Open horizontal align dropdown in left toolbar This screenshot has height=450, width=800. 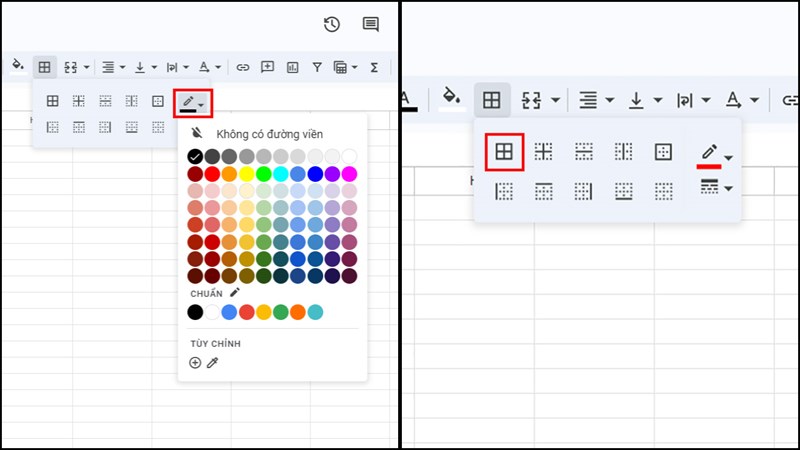coord(114,67)
